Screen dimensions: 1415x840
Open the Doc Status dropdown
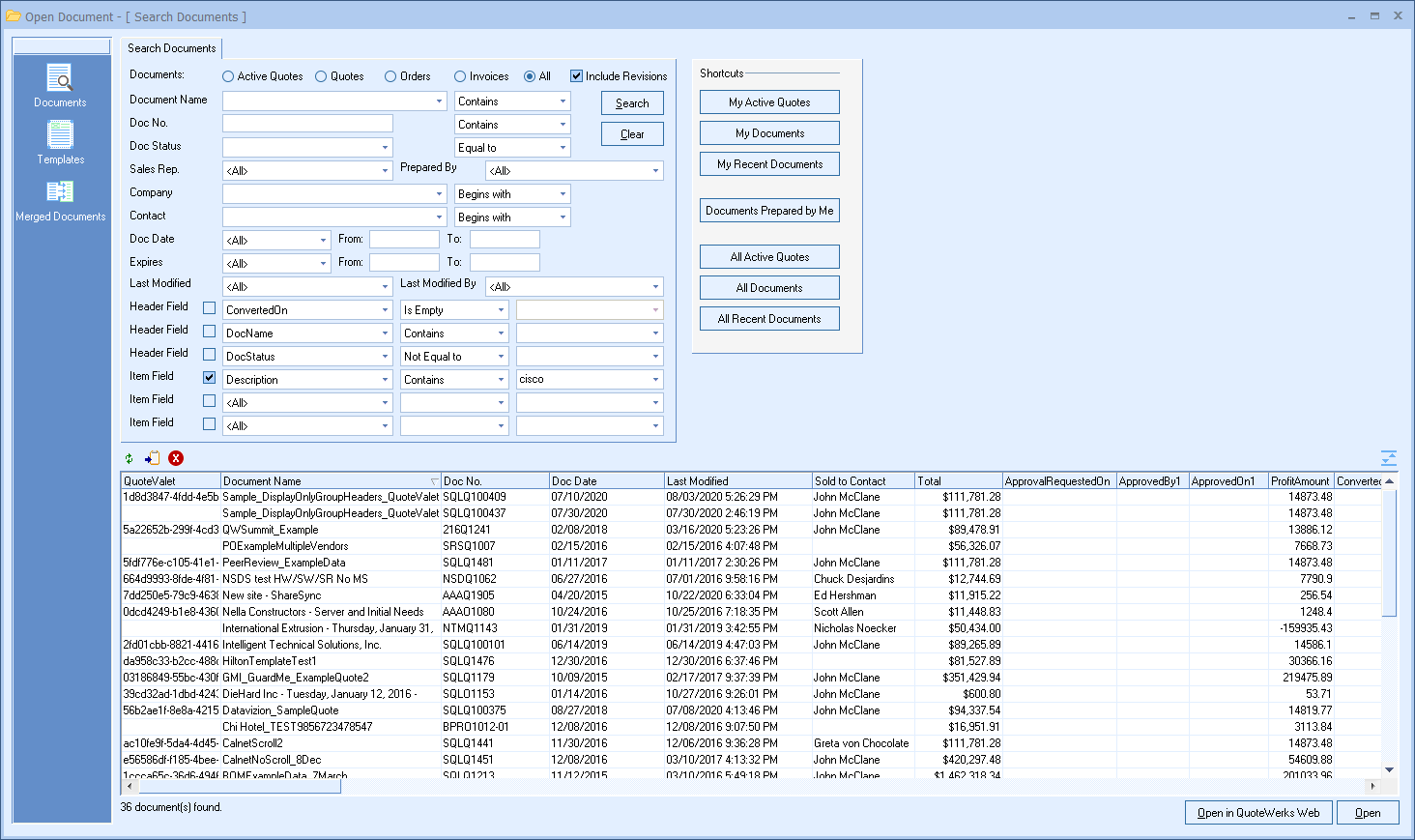[x=385, y=148]
